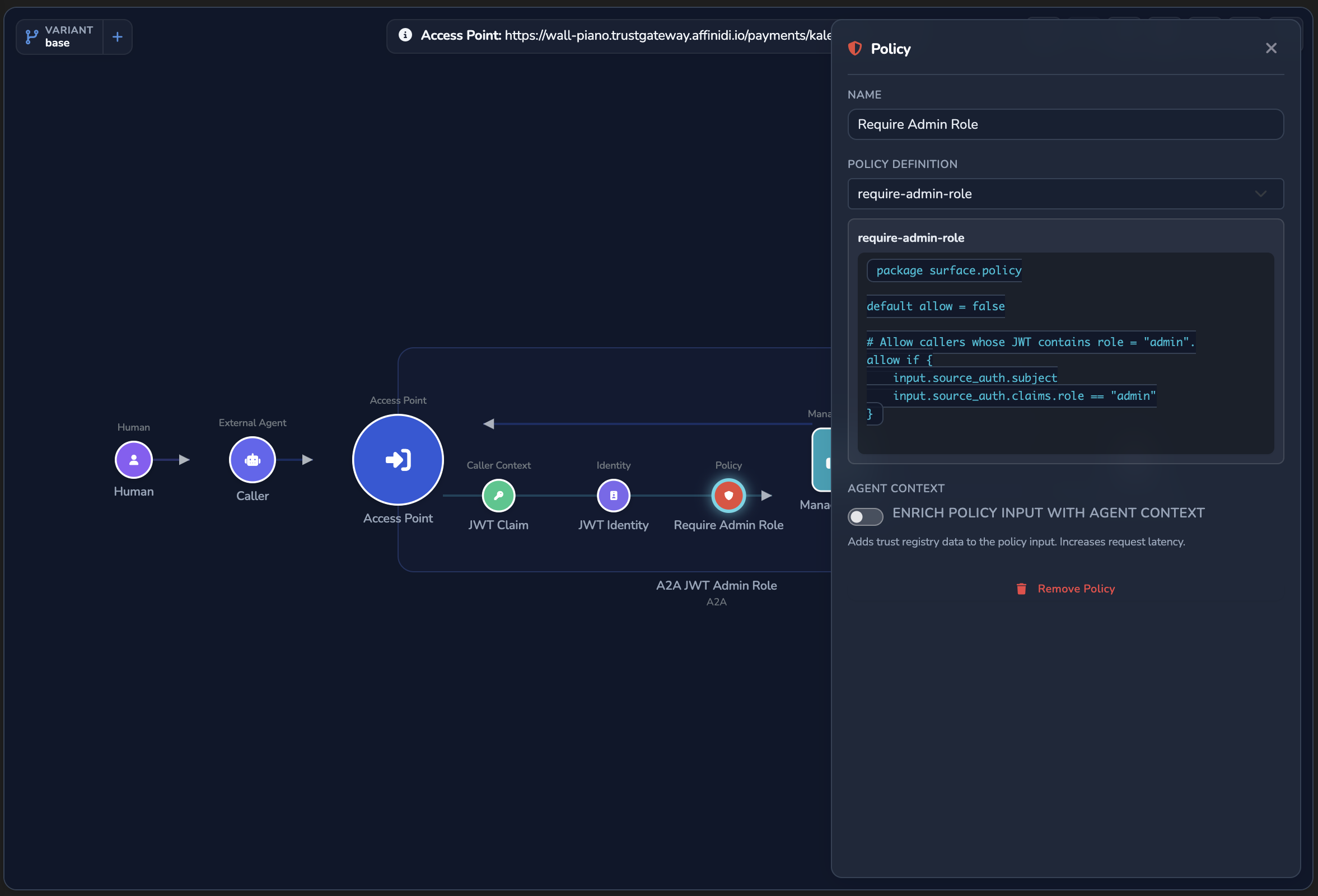Screen dimensions: 1318x896
Task: Click the Access Point URL bar
Action: click(x=610, y=36)
